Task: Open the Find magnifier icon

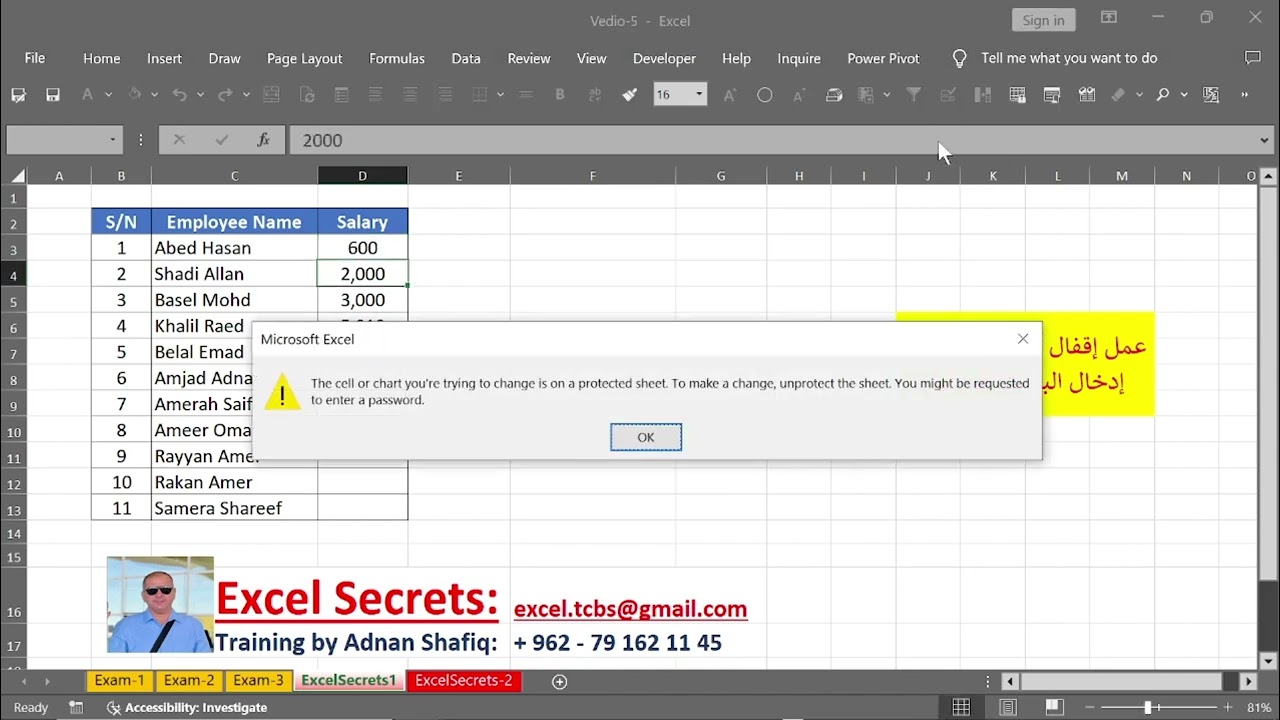Action: 1162,95
